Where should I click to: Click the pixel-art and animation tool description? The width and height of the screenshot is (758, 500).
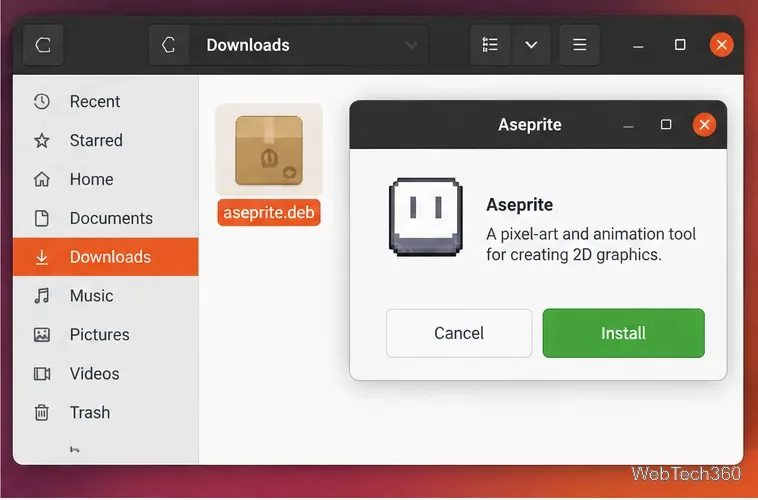tap(591, 245)
